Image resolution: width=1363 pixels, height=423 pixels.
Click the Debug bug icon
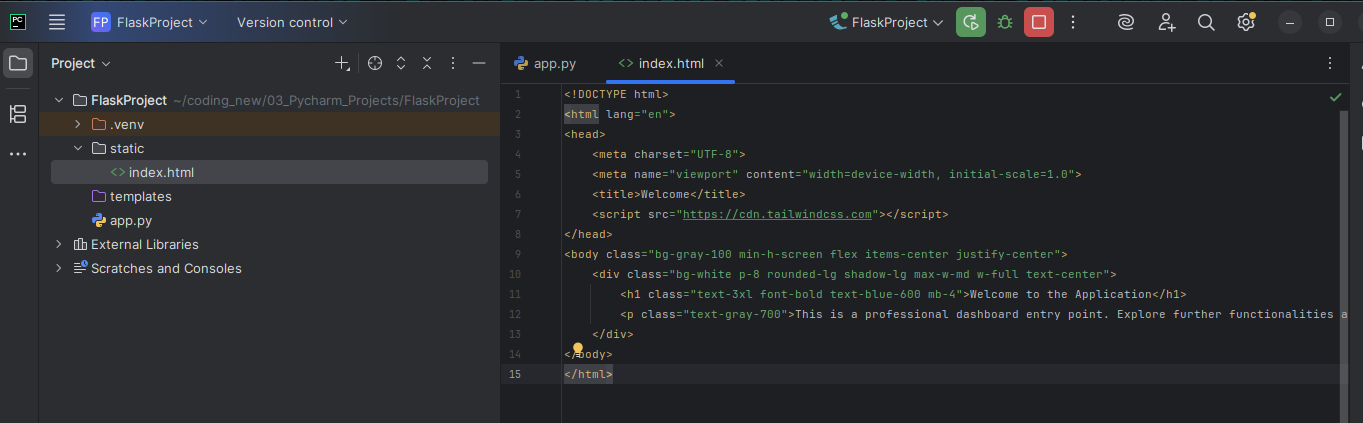tap(1004, 22)
